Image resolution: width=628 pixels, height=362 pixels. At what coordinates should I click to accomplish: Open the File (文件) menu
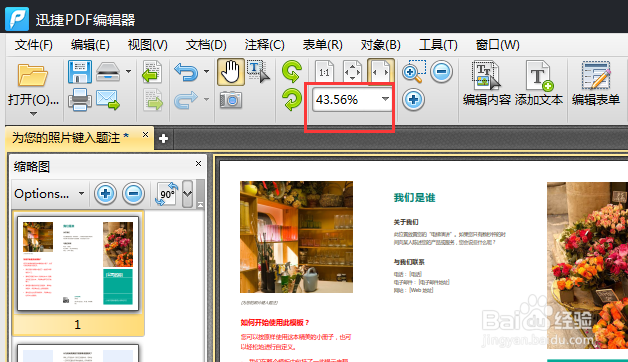[34, 45]
